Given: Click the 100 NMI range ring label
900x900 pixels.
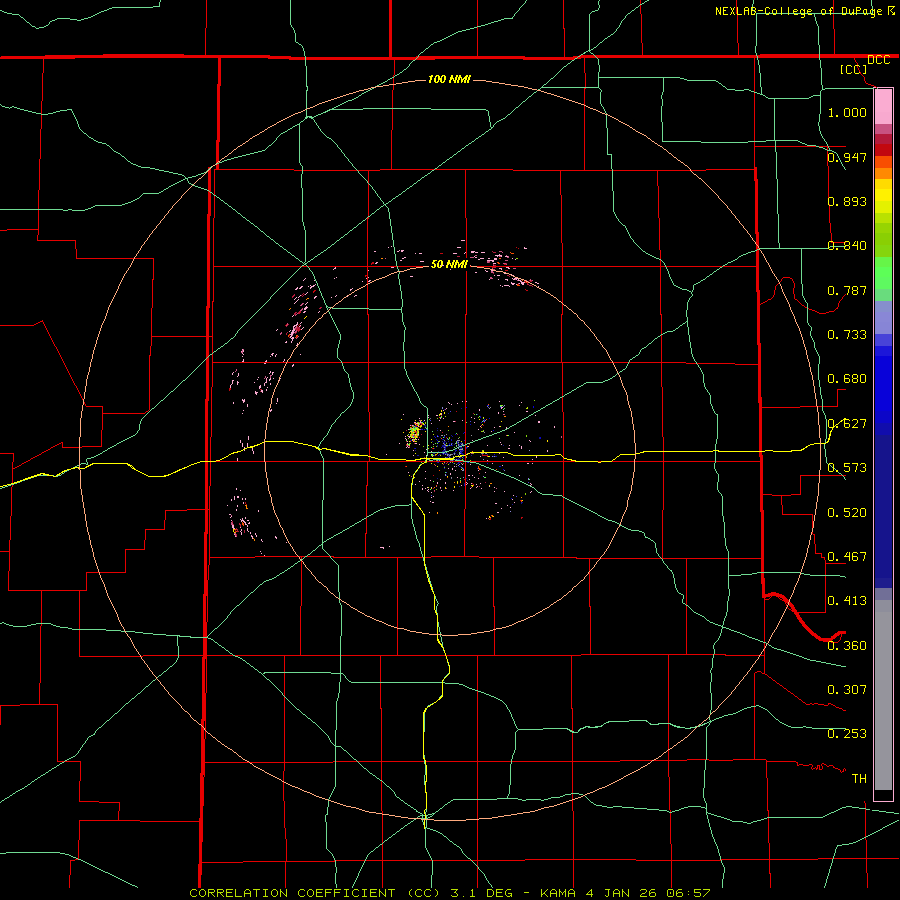Looking at the screenshot, I should pos(449,79).
